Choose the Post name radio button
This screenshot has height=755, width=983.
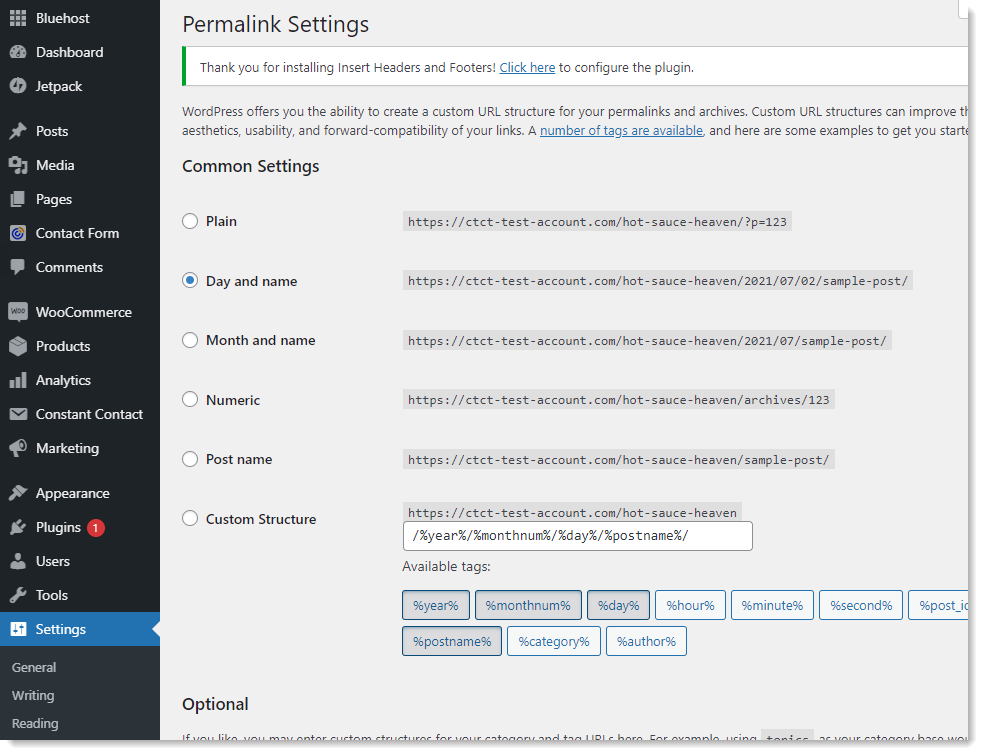click(x=190, y=459)
